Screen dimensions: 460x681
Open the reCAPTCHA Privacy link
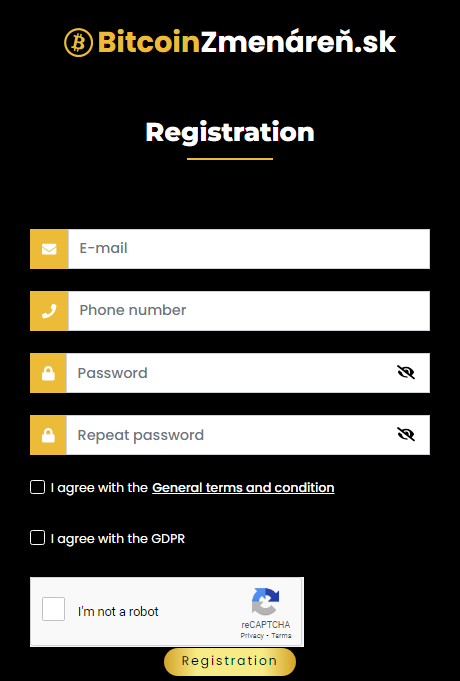click(252, 635)
